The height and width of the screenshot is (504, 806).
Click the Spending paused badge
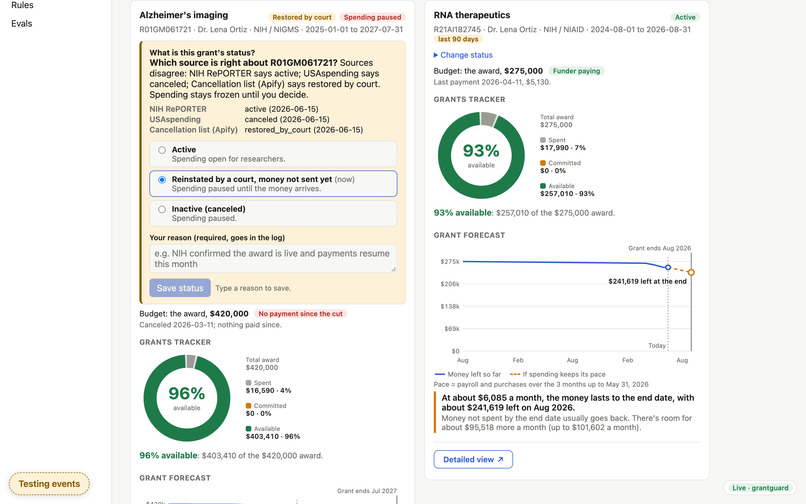(x=372, y=17)
